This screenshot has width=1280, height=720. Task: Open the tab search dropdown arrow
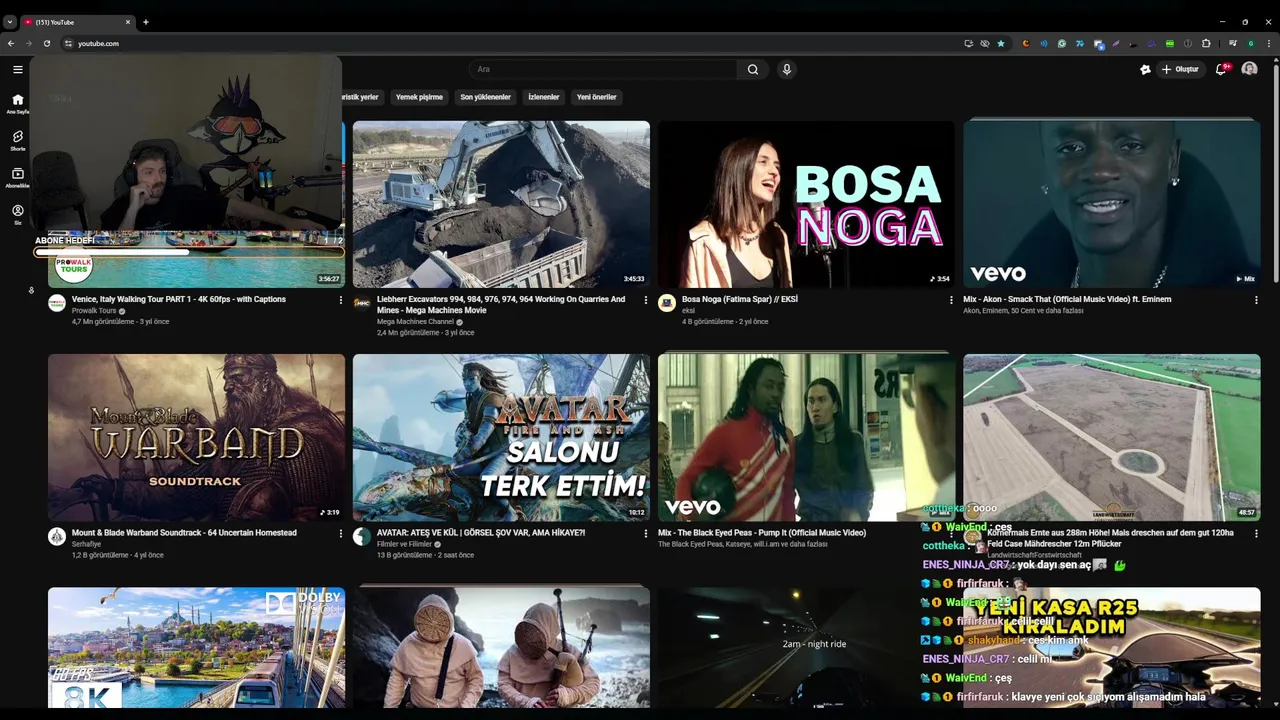[10, 22]
